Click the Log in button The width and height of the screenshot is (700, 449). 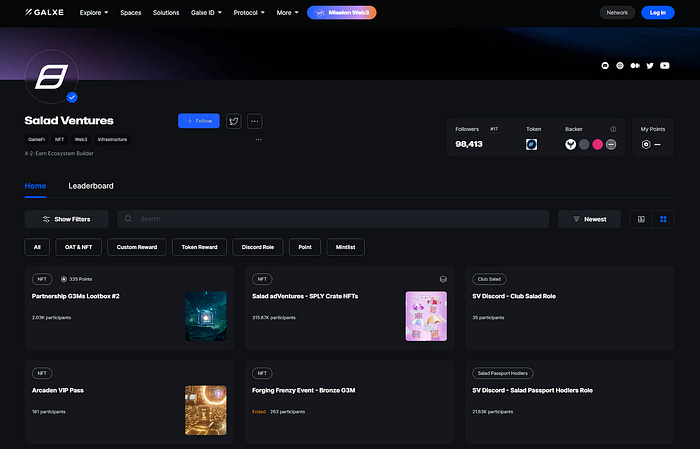[658, 12]
